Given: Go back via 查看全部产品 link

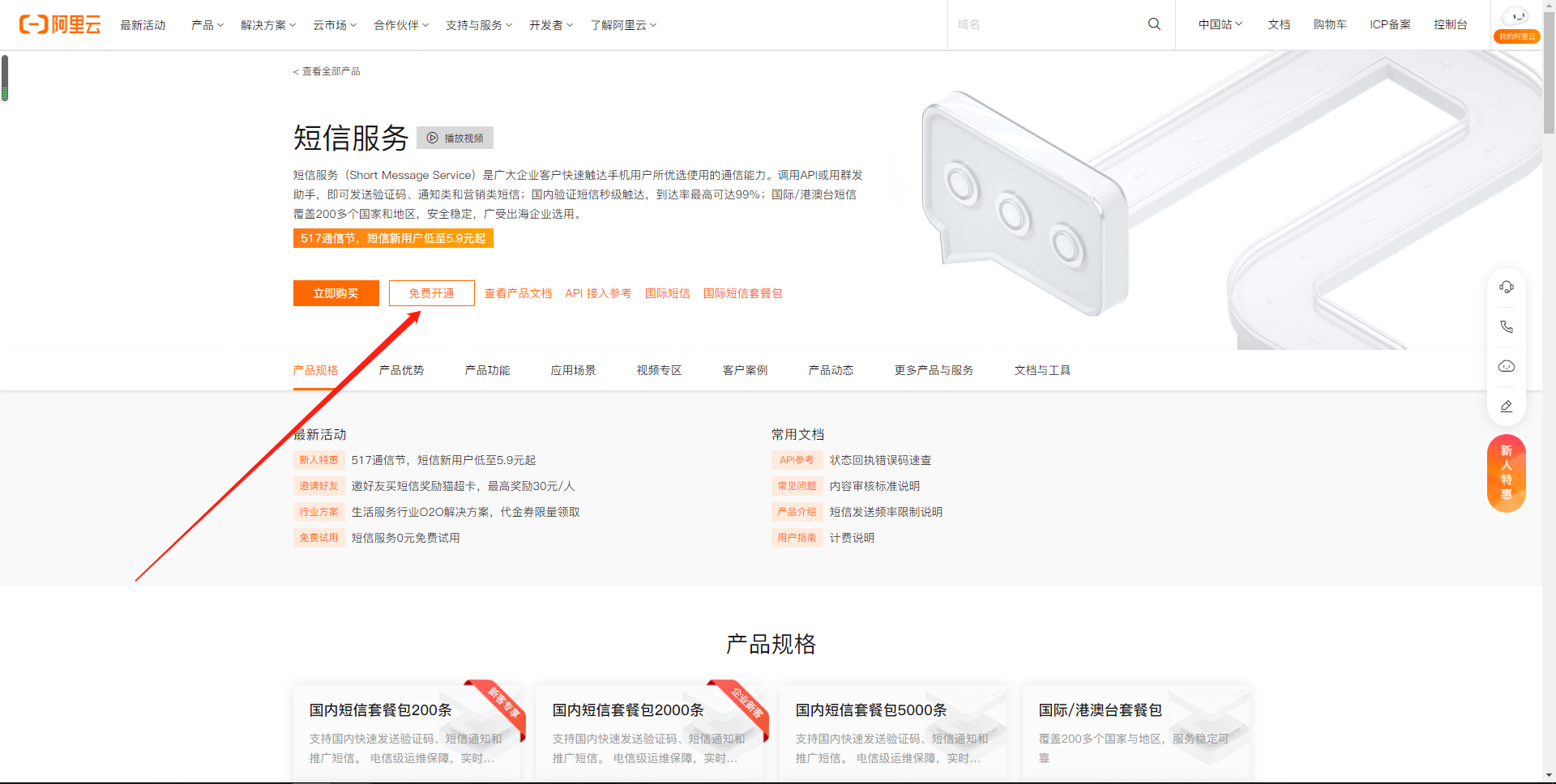Looking at the screenshot, I should (327, 71).
